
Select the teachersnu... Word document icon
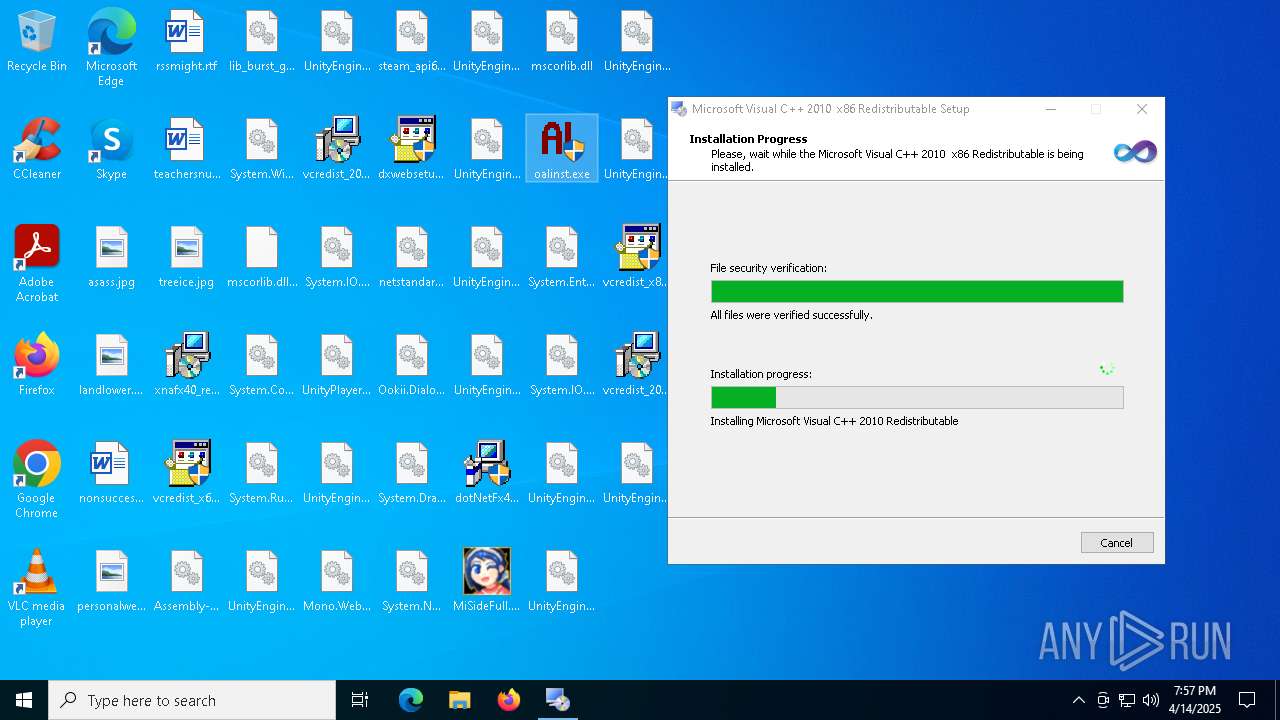coord(186,150)
